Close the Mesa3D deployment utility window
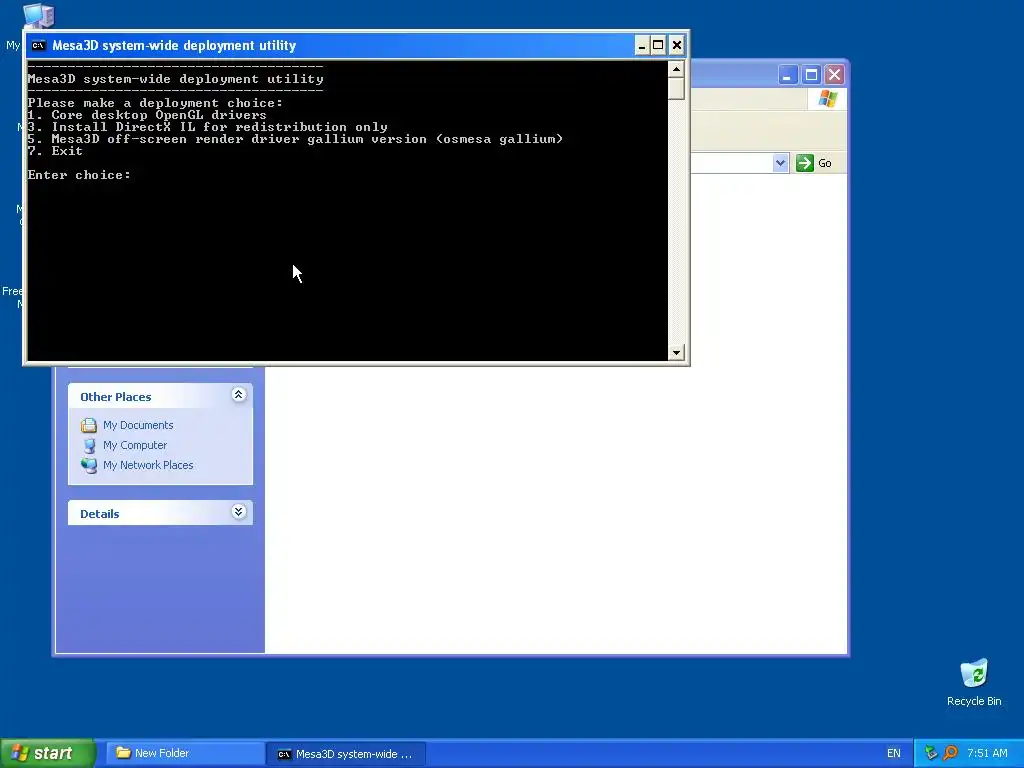This screenshot has height=768, width=1024. [x=677, y=45]
